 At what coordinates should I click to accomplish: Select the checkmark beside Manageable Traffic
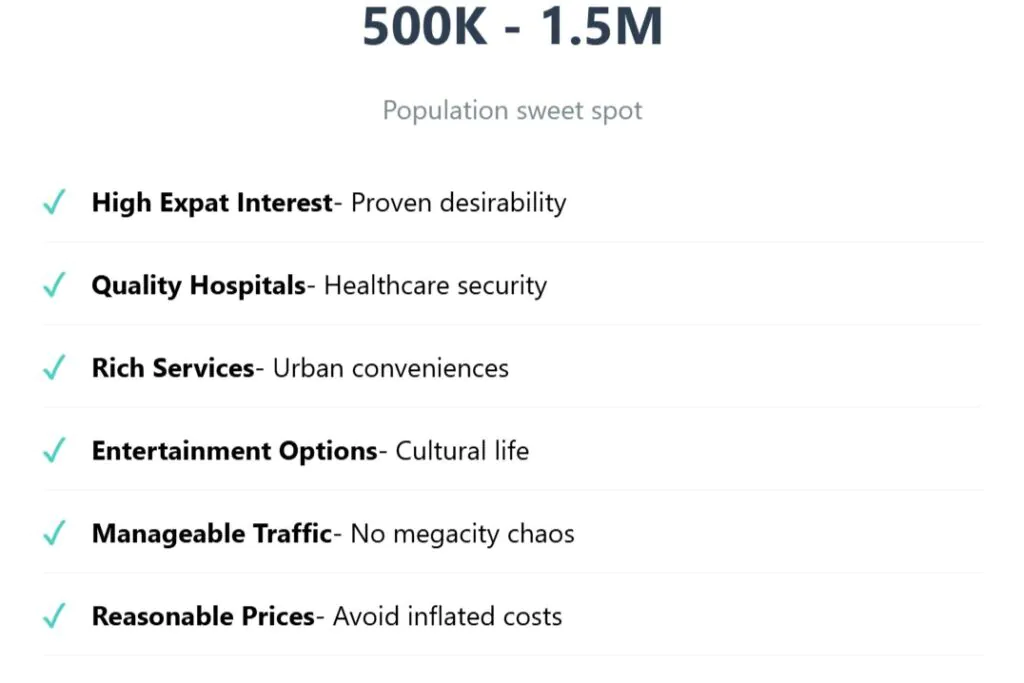(x=55, y=534)
